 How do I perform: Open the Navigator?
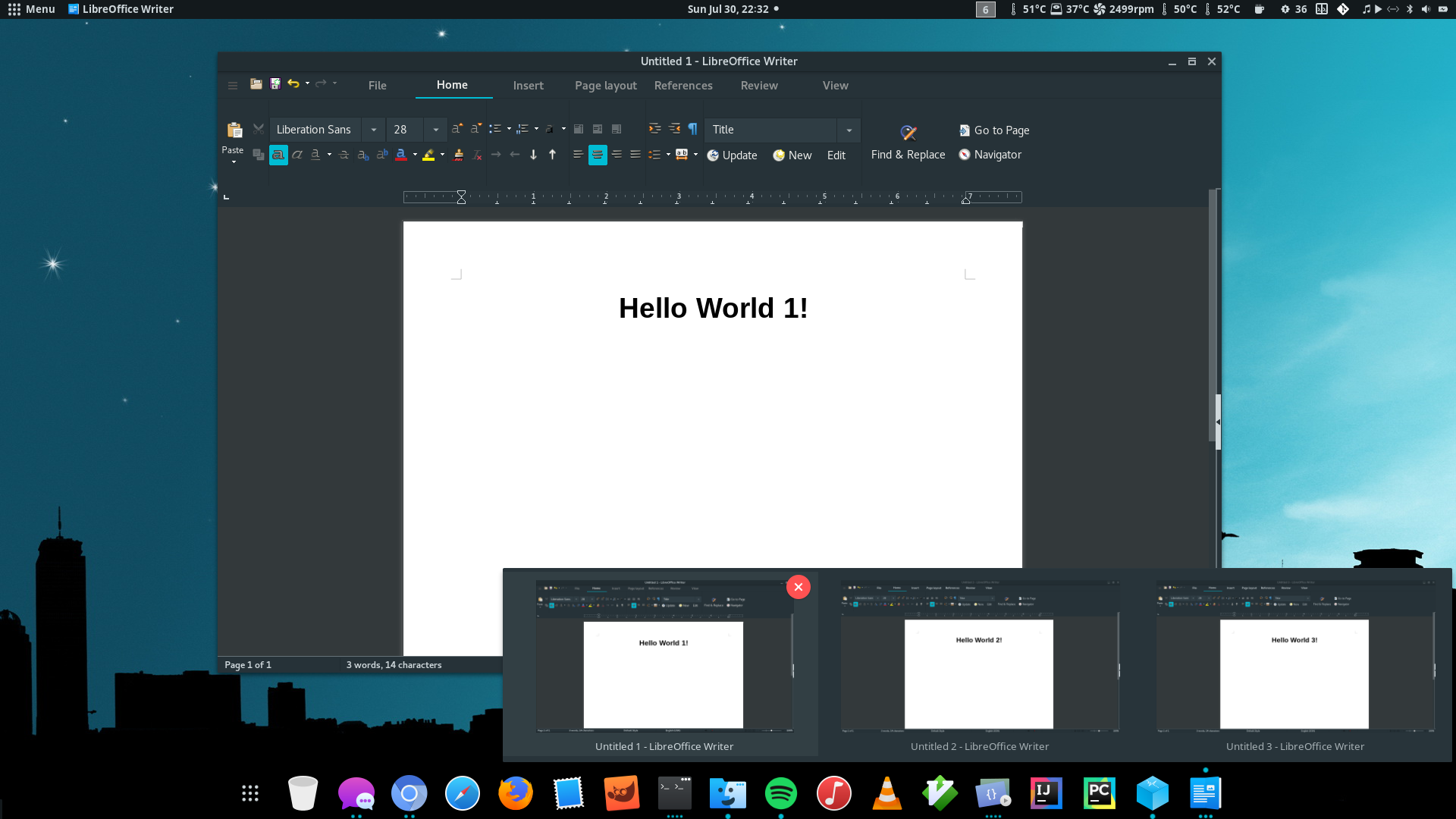[x=990, y=155]
